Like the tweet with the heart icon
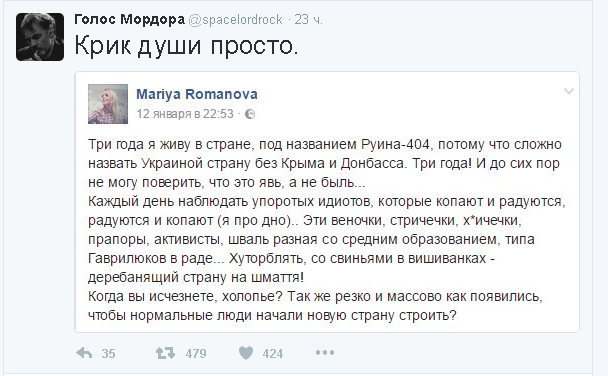 pyautogui.click(x=246, y=353)
